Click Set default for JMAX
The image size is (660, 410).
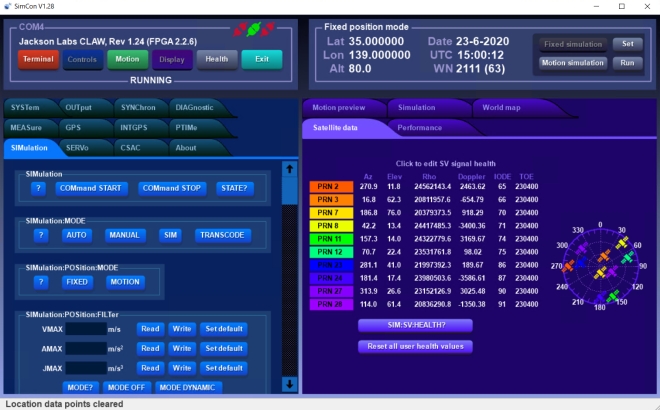coord(224,368)
